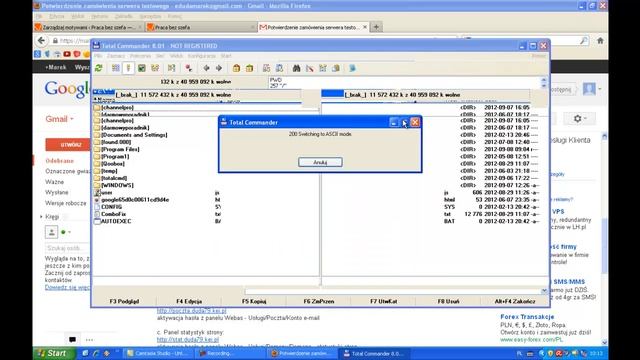Viewport: 640px width, 360px height.
Task: Select the full details view toolbar icon
Action: 128,68
